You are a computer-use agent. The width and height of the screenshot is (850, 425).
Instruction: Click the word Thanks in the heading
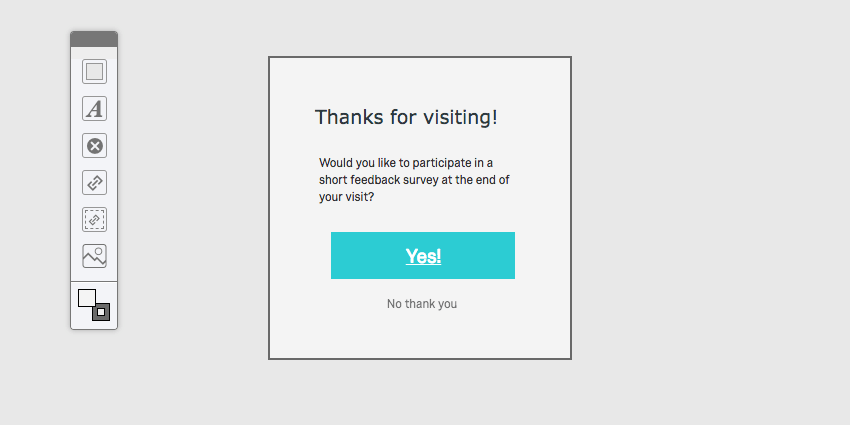[346, 117]
